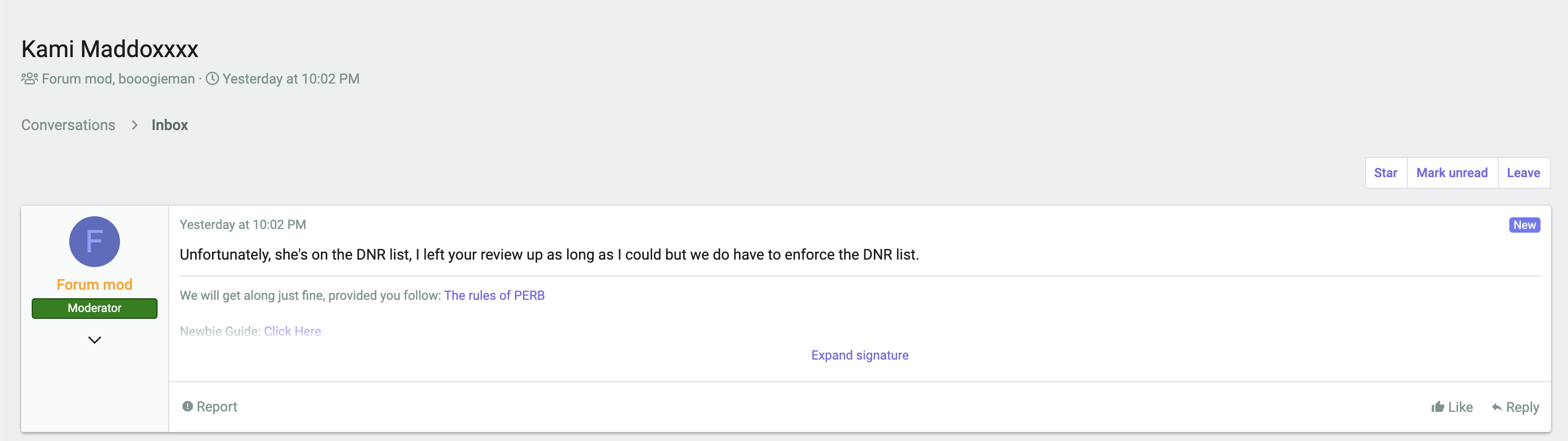Mark the conversation as unread
The width and height of the screenshot is (1568, 441).
1451,173
